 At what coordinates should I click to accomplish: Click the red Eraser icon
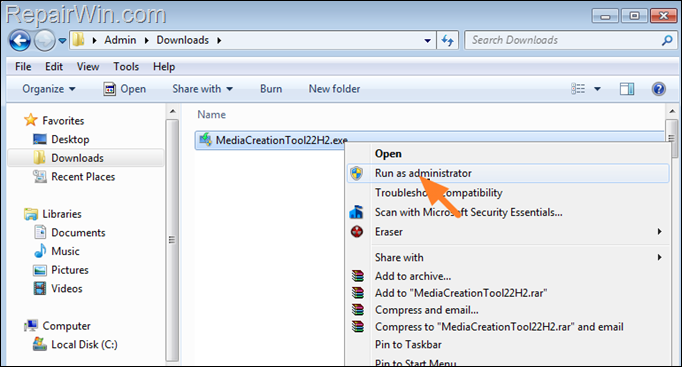click(x=357, y=232)
